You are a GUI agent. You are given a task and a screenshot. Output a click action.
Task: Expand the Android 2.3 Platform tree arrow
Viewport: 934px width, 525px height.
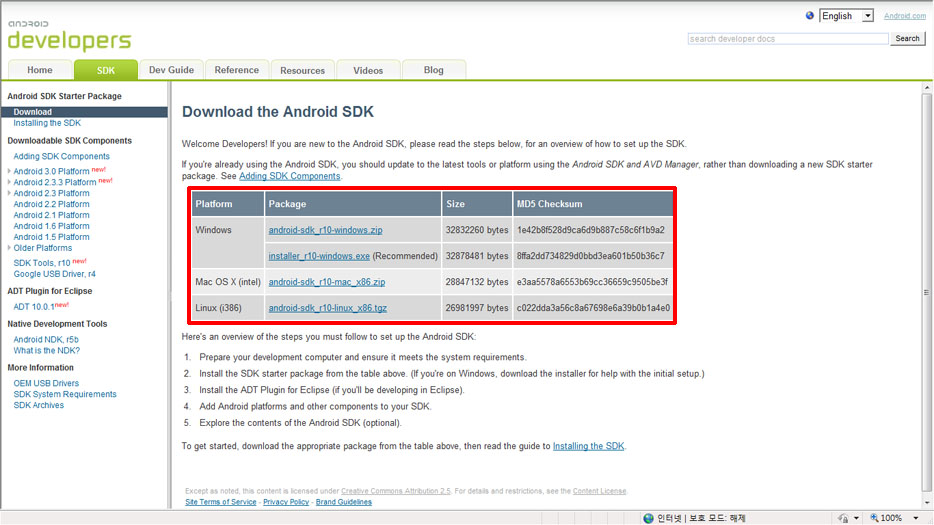tap(9, 193)
